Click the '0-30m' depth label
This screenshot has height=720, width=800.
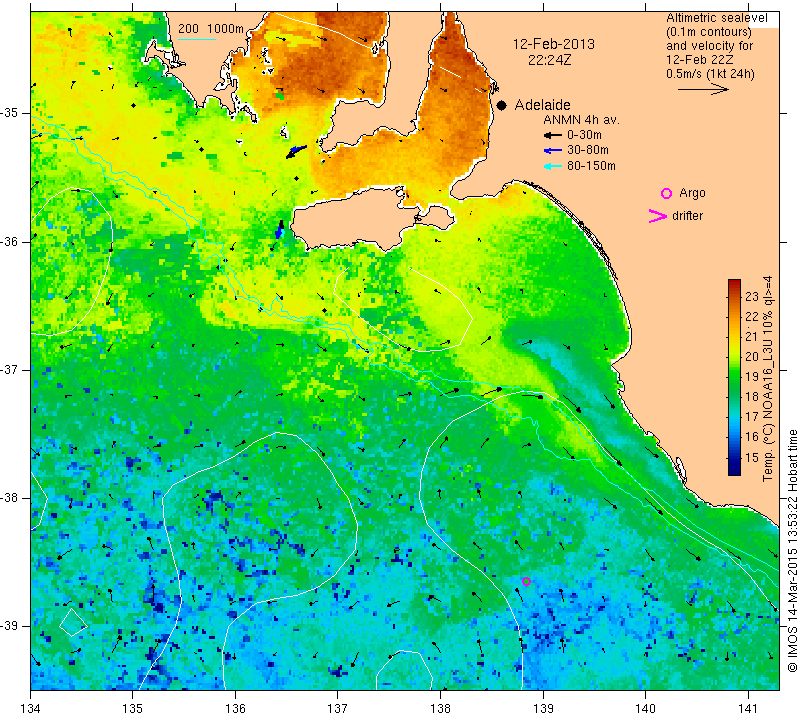[x=584, y=135]
